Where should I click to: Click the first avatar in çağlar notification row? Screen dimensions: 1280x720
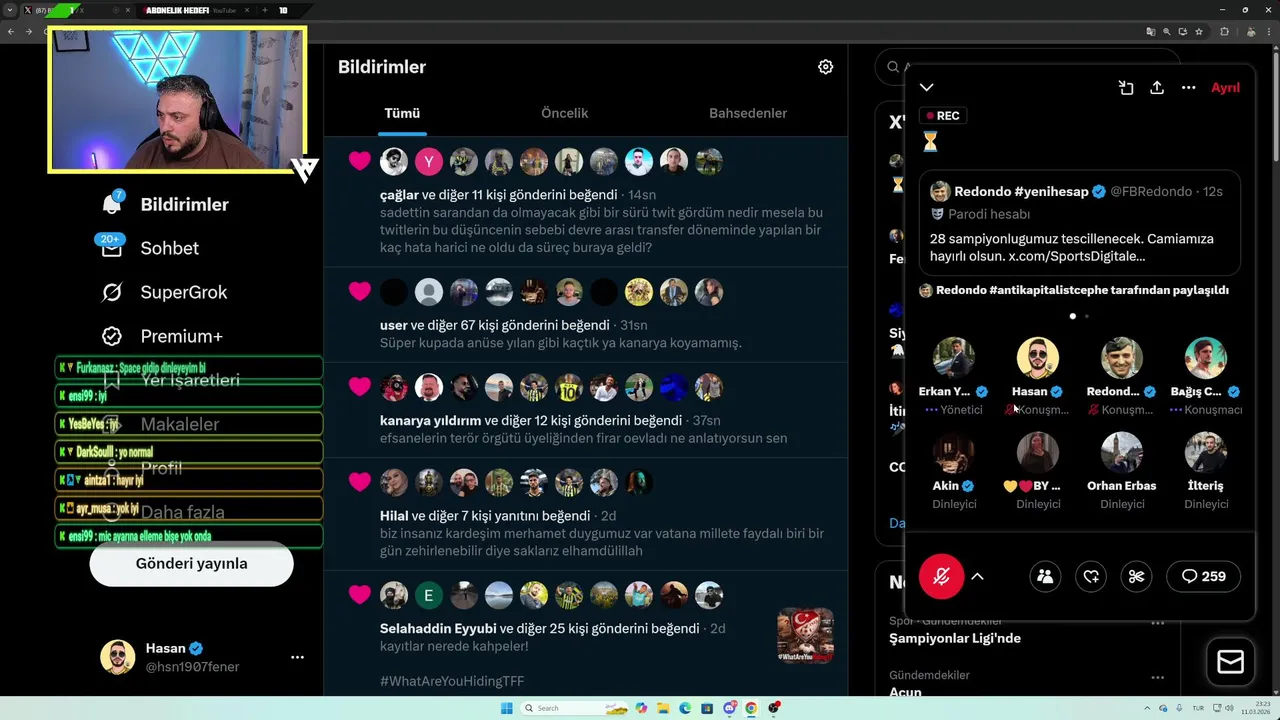coord(394,161)
